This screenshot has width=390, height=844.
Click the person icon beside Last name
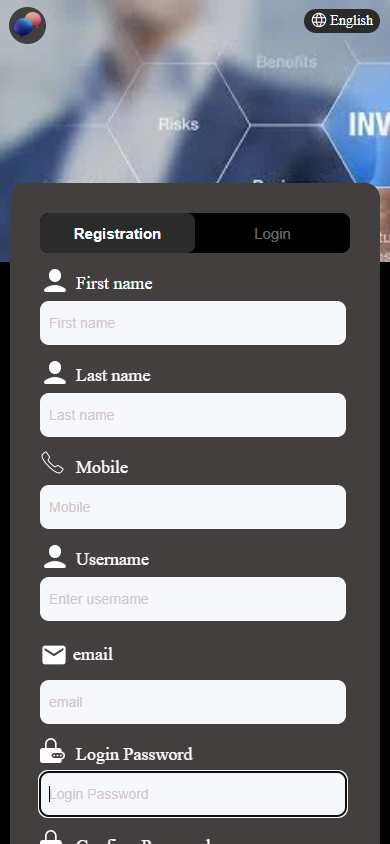[54, 373]
